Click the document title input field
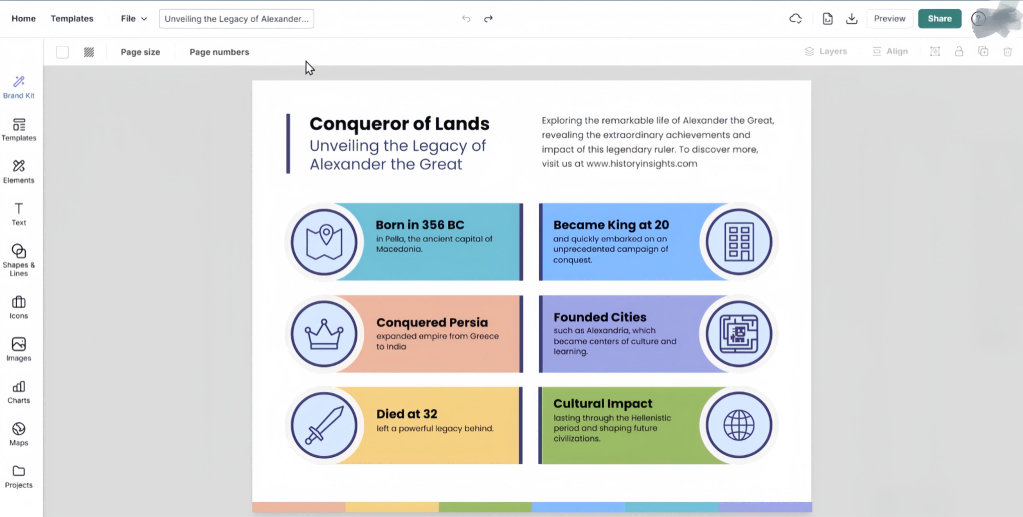Viewport: 1023px width, 517px height. pos(237,18)
